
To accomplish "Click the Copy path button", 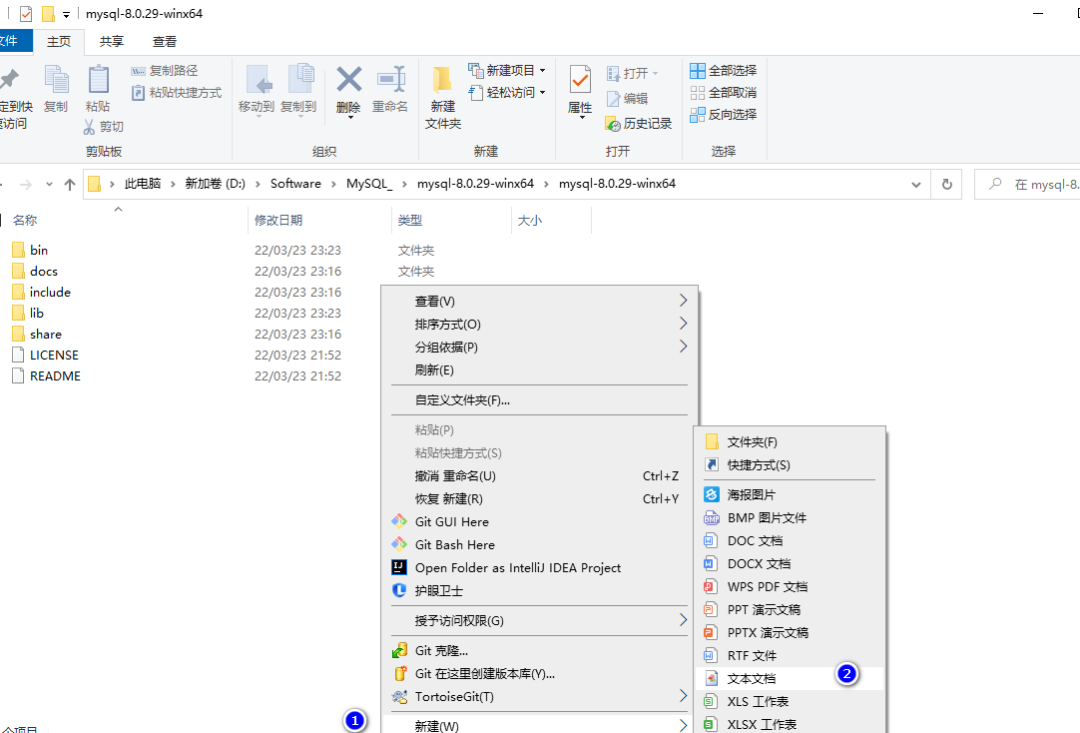I will (x=164, y=70).
